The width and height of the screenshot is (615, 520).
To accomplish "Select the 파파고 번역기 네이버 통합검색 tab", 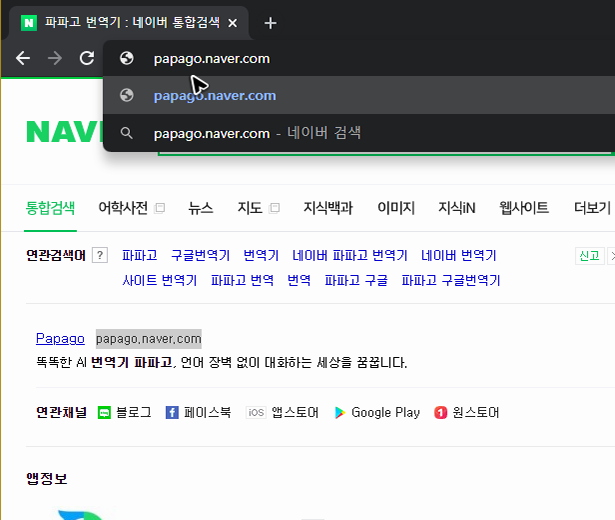I will tap(127, 23).
